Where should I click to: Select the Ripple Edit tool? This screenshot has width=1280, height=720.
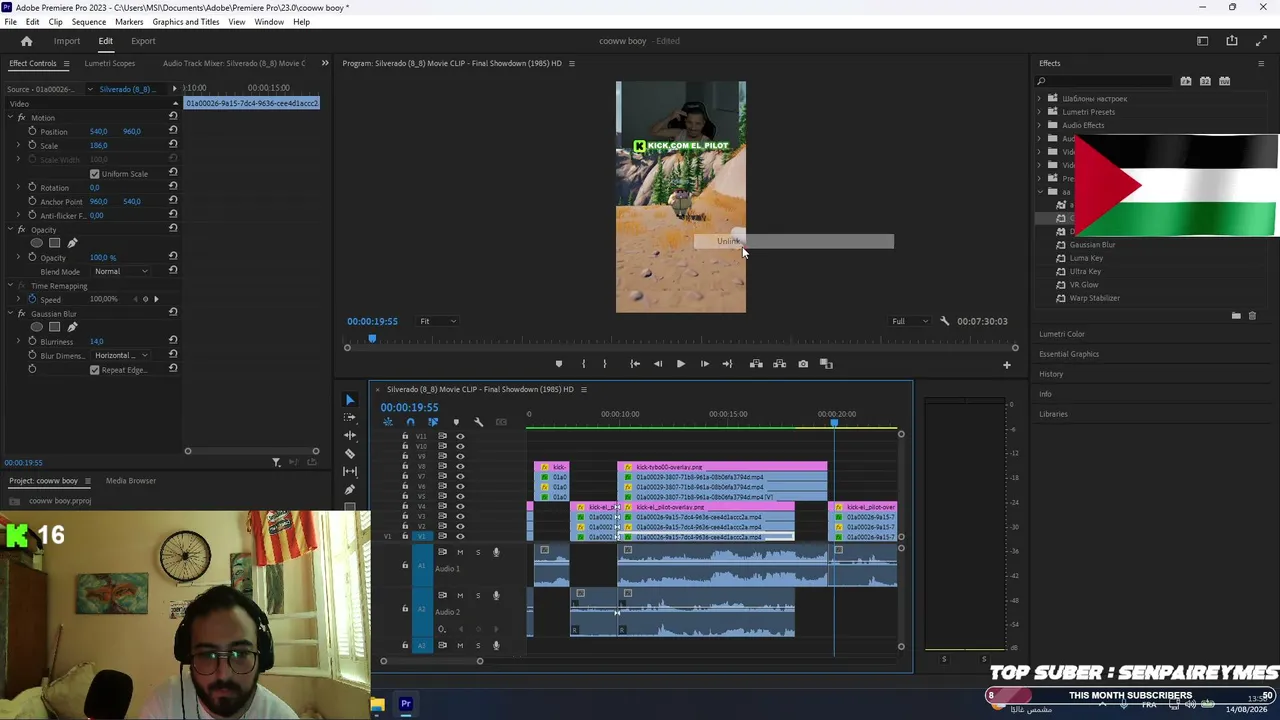point(349,436)
